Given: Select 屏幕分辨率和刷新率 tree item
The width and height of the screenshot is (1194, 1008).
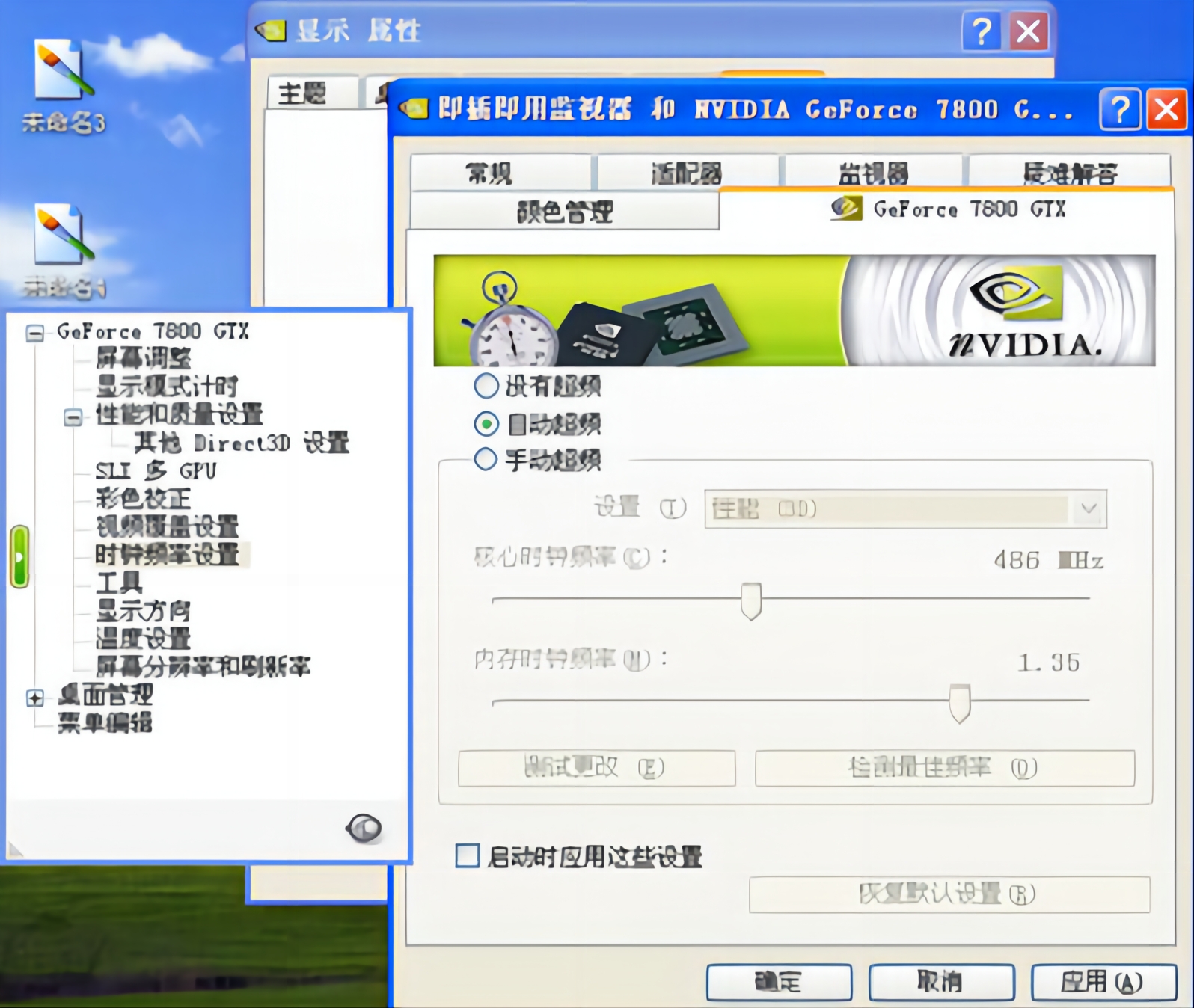Looking at the screenshot, I should click(x=203, y=666).
